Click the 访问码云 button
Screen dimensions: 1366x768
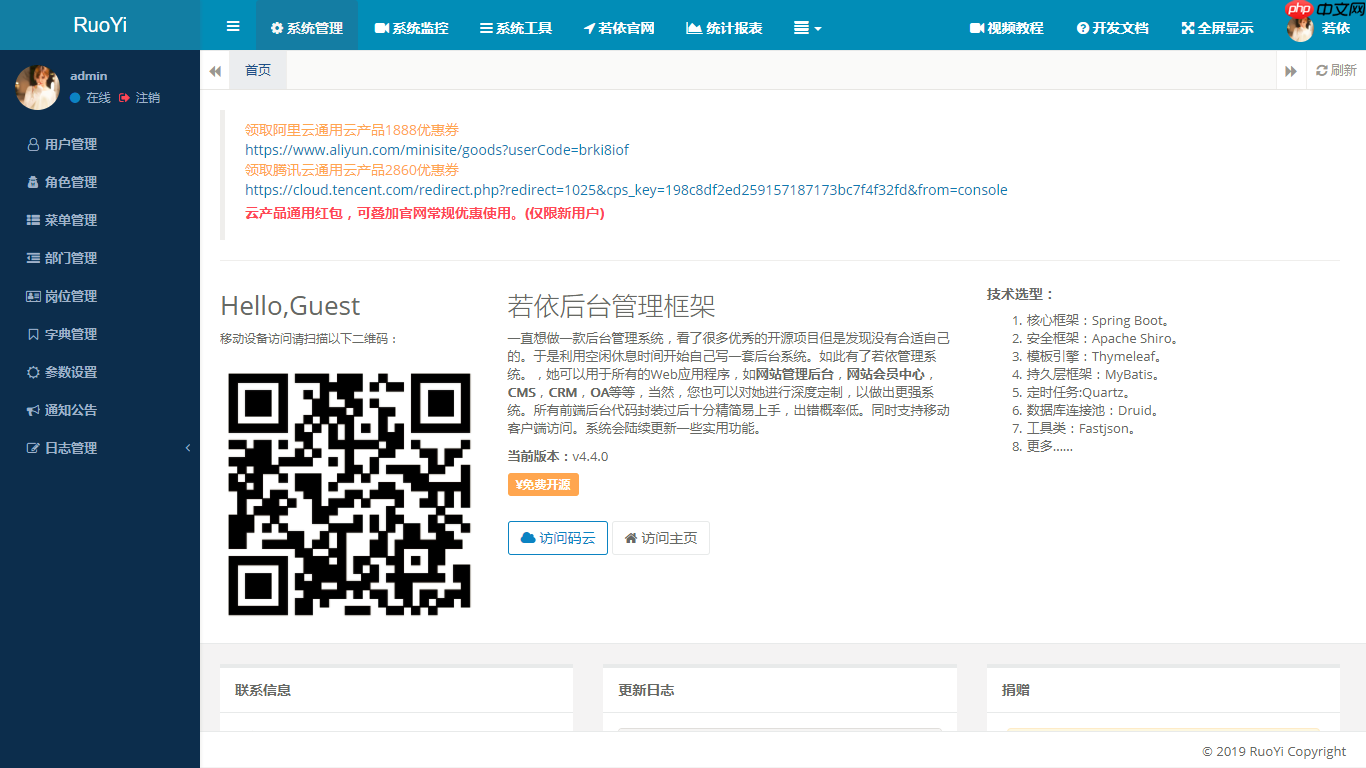pyautogui.click(x=557, y=538)
